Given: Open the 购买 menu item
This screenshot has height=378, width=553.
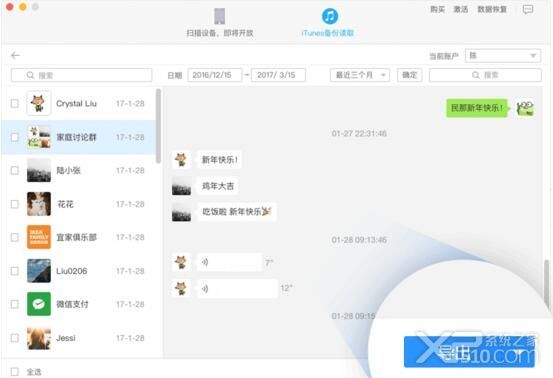Looking at the screenshot, I should click(437, 9).
